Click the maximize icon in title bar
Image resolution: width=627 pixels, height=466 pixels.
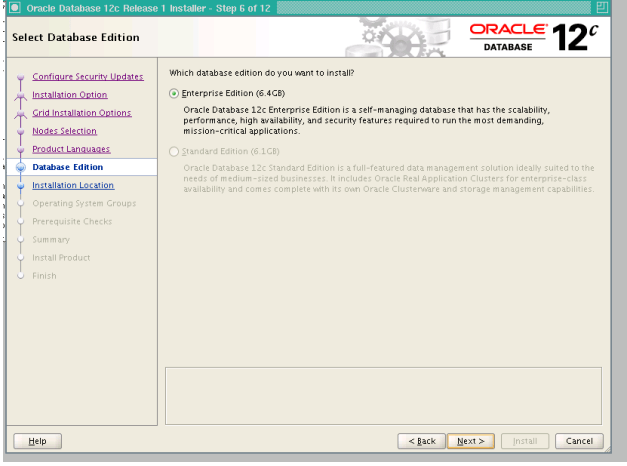click(602, 8)
